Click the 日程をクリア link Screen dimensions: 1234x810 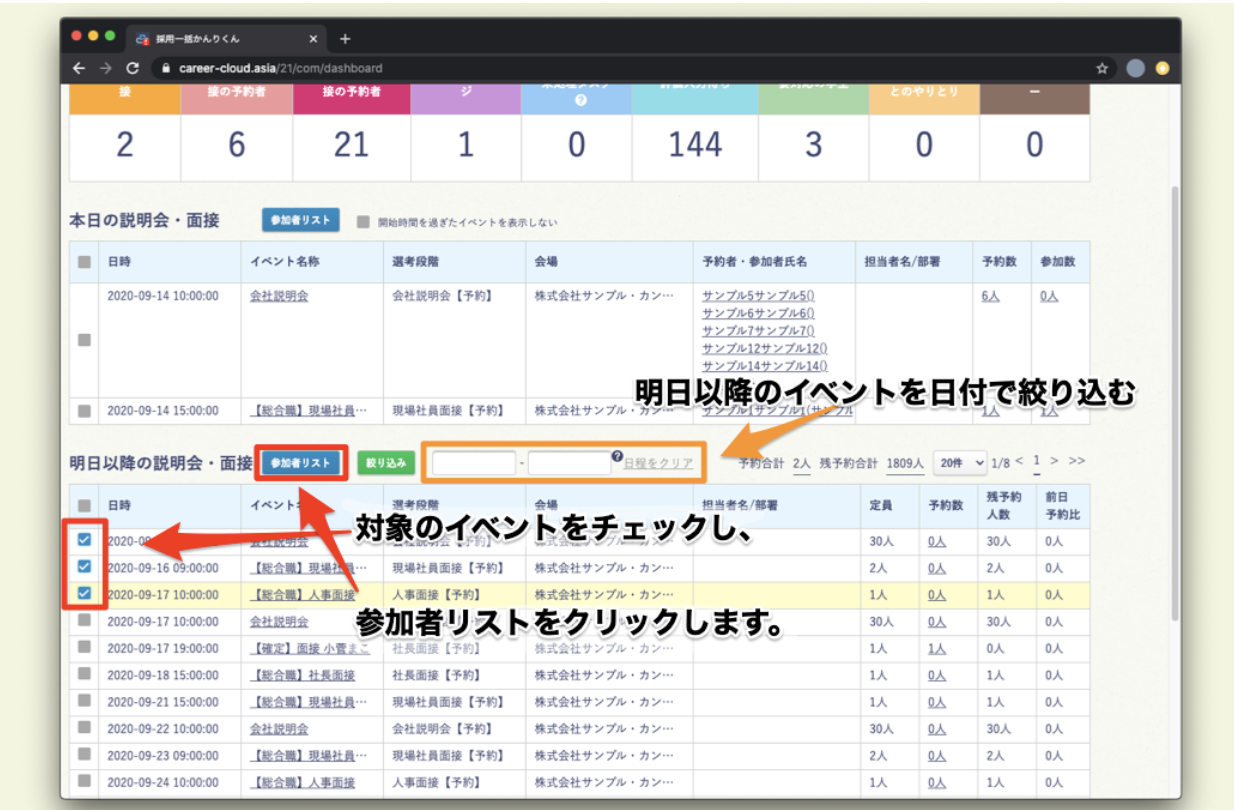[658, 463]
